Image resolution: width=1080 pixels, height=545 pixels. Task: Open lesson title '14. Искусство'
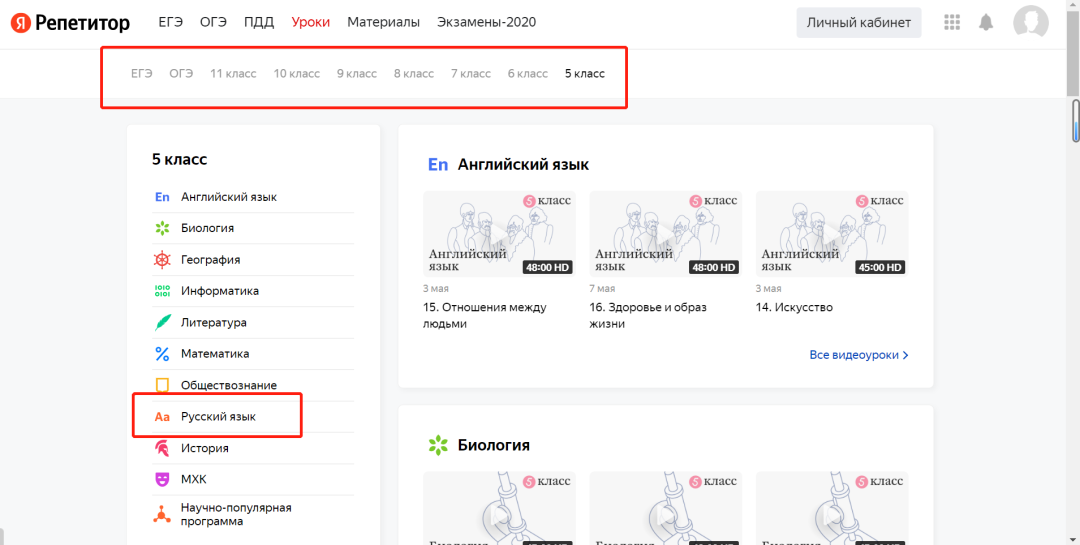[794, 307]
